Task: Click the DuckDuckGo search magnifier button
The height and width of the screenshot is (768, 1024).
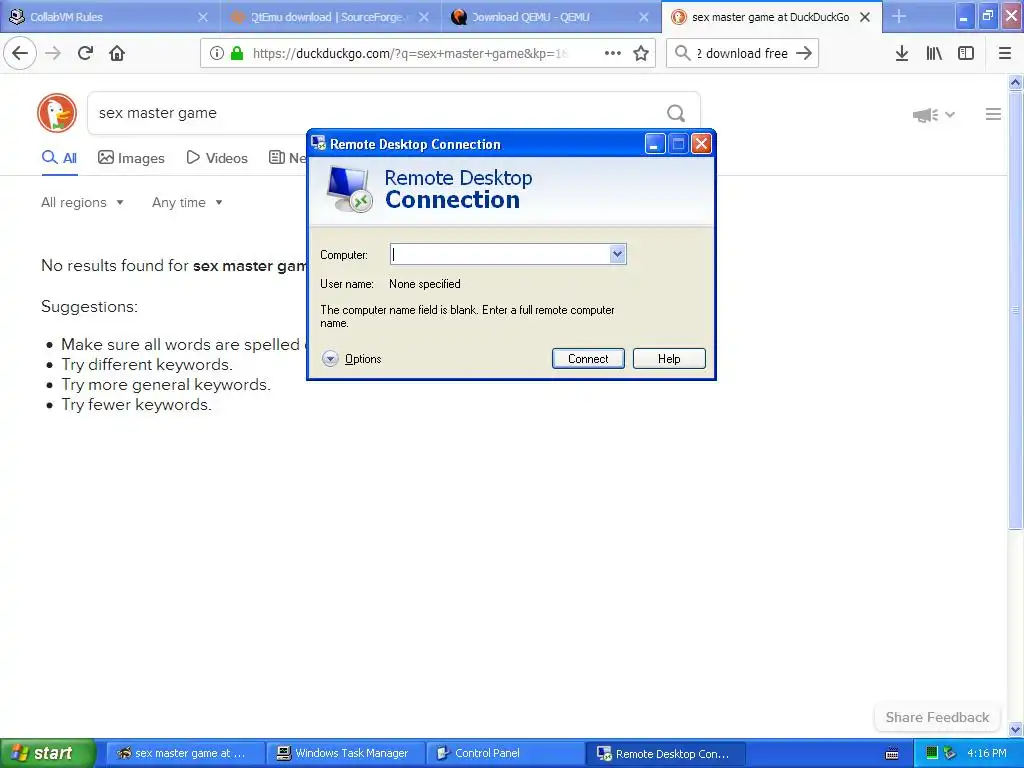Action: [676, 114]
